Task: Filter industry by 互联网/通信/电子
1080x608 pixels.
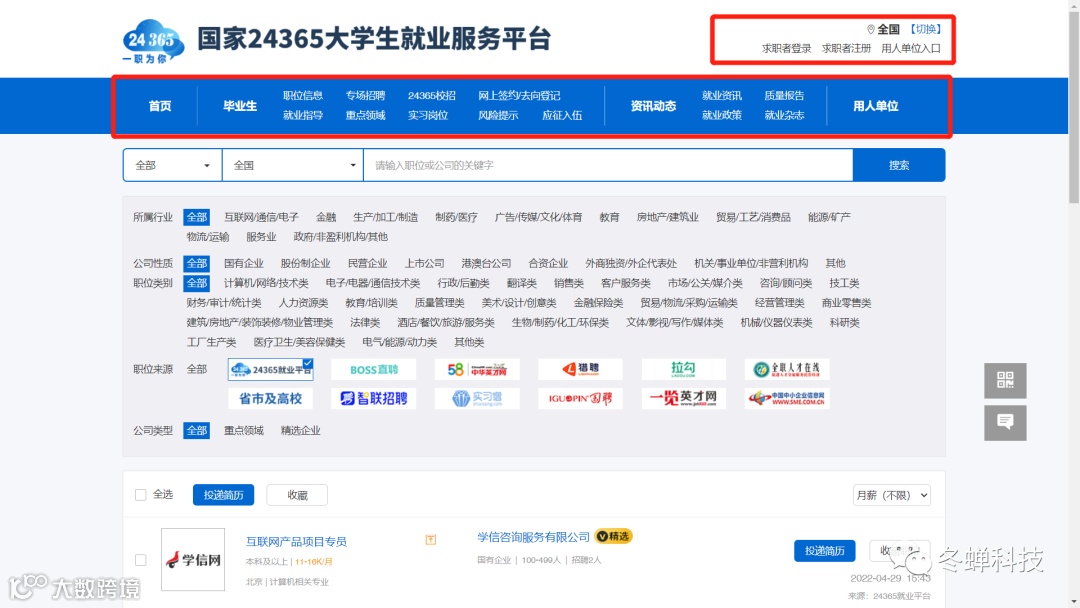Action: 261,217
